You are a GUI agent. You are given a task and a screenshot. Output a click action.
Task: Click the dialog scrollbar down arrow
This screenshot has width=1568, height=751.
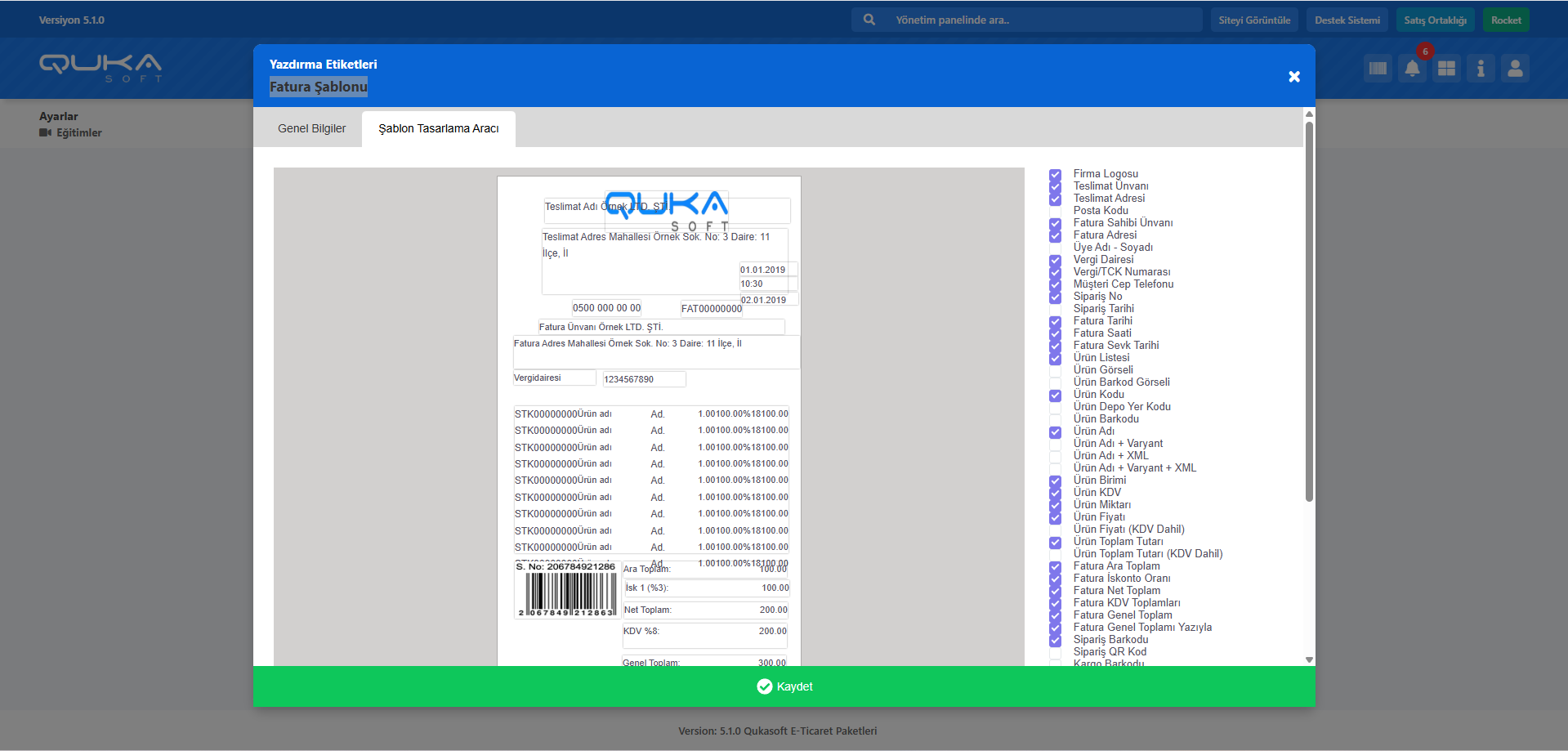tap(1309, 659)
